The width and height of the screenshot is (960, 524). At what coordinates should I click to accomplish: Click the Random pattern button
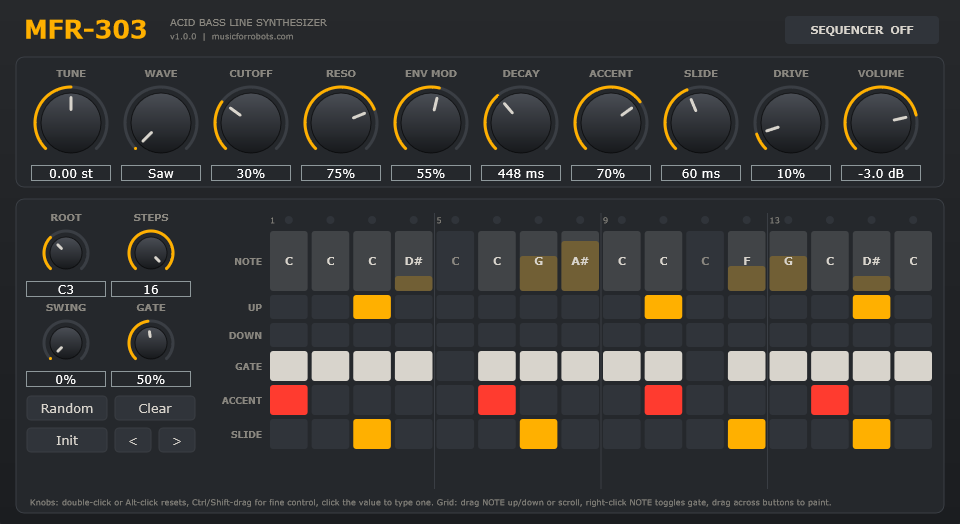click(x=67, y=408)
